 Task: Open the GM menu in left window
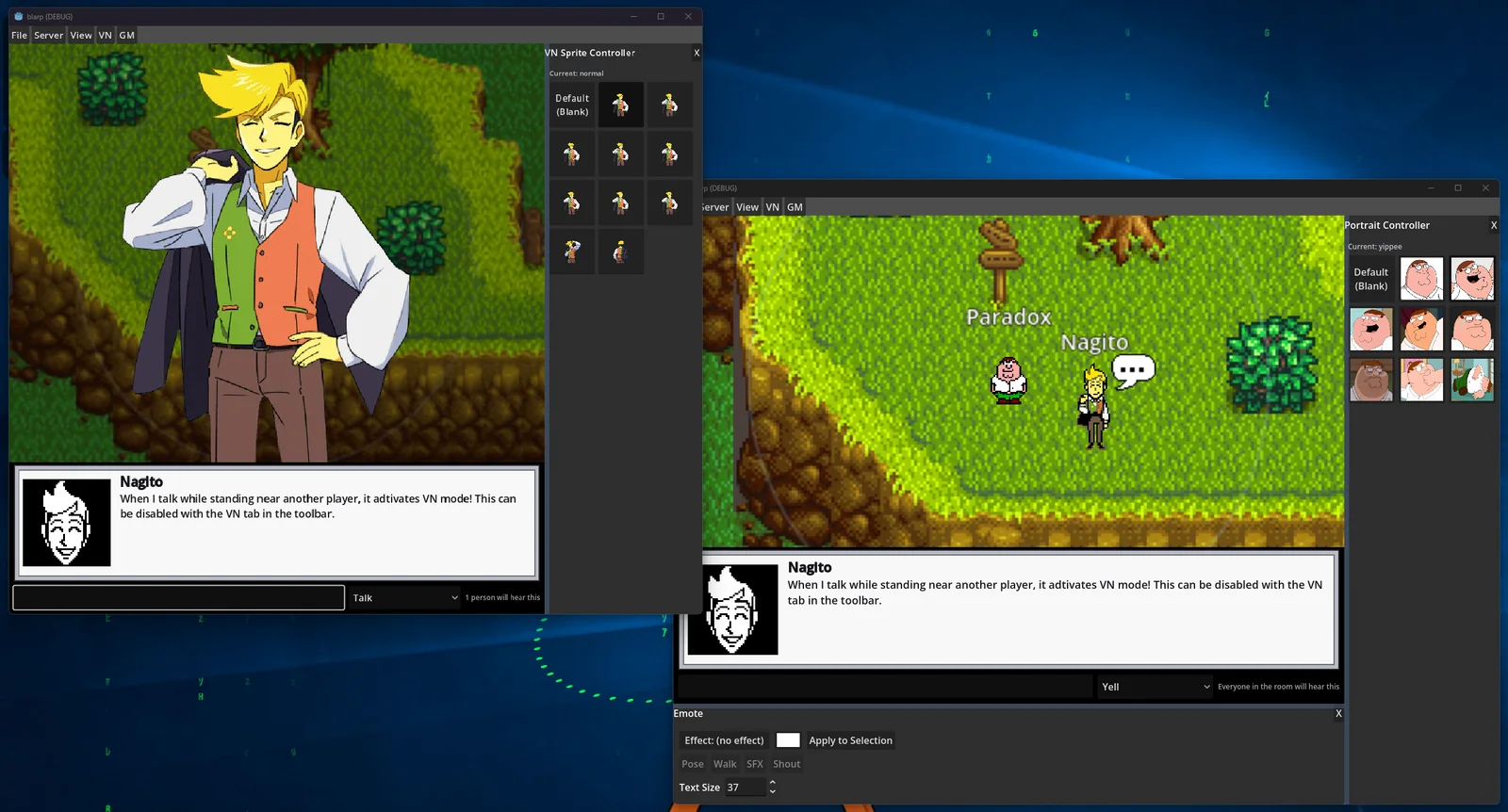tap(127, 35)
